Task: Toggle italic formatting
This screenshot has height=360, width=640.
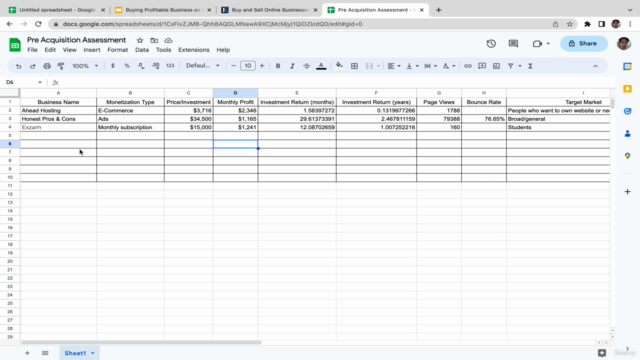Action: tap(292, 66)
